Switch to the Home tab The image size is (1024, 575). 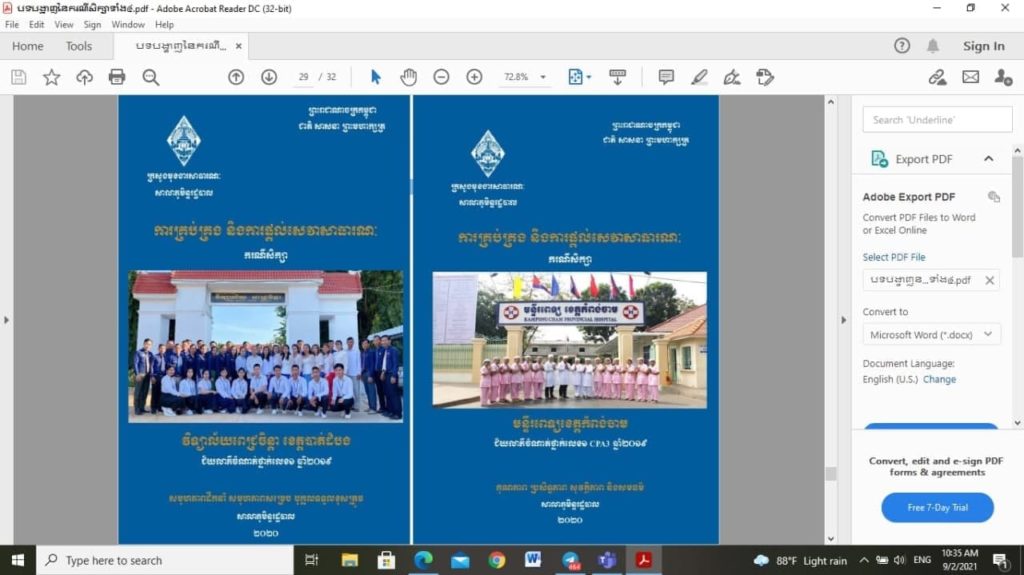(x=27, y=46)
